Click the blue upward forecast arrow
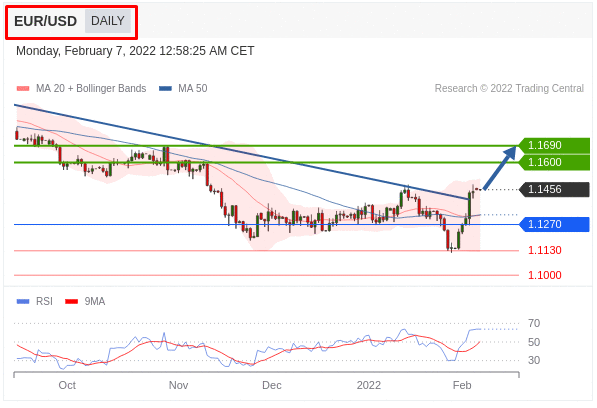The width and height of the screenshot is (597, 408). pos(500,168)
